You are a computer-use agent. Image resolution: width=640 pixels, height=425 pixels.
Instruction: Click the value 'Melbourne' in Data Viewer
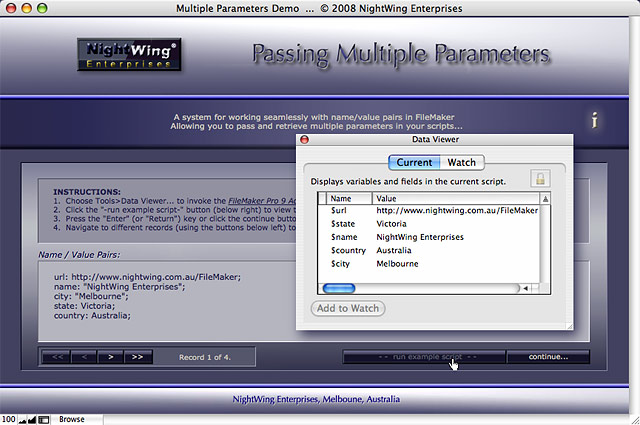397,264
